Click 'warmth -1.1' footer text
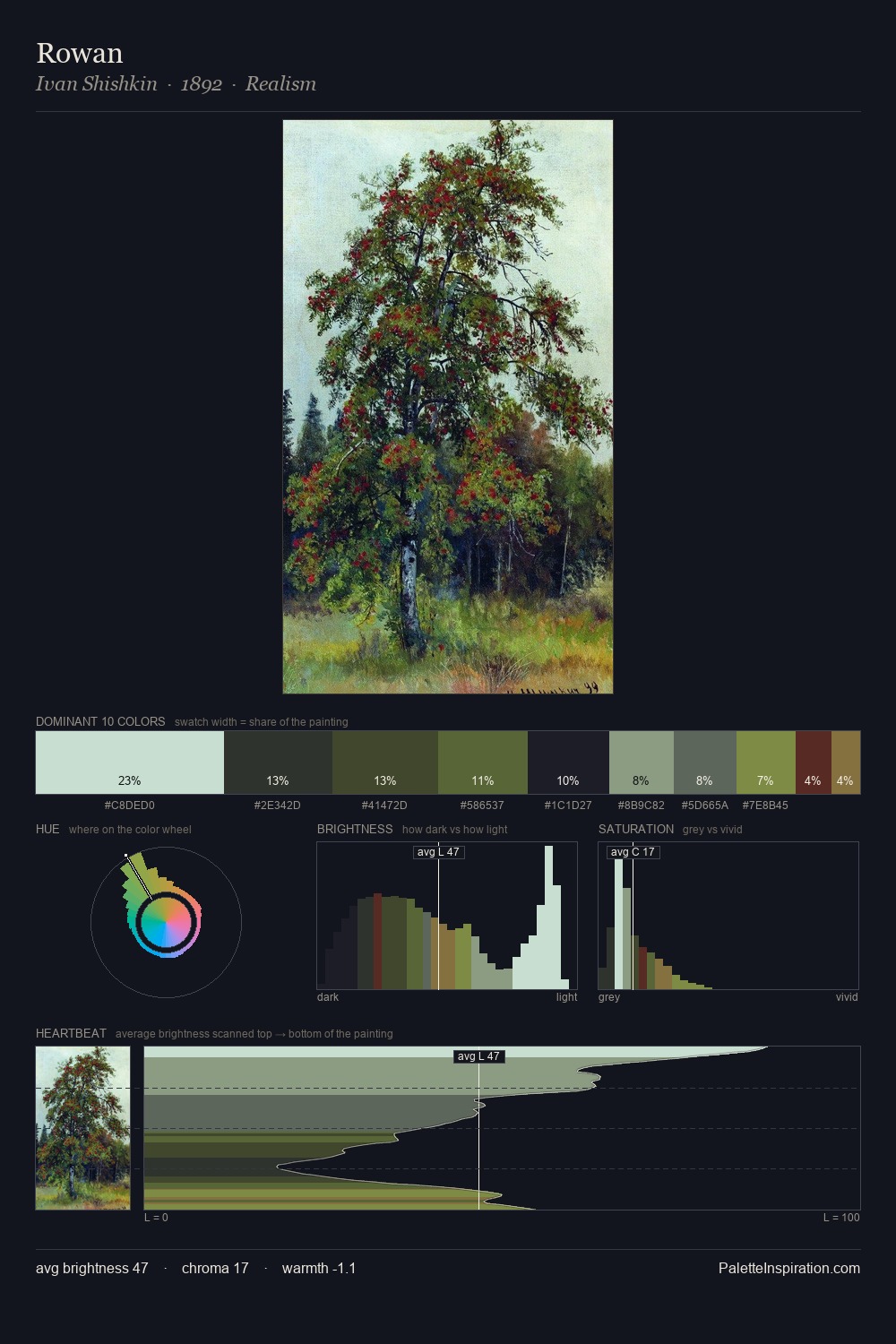 (x=319, y=1269)
